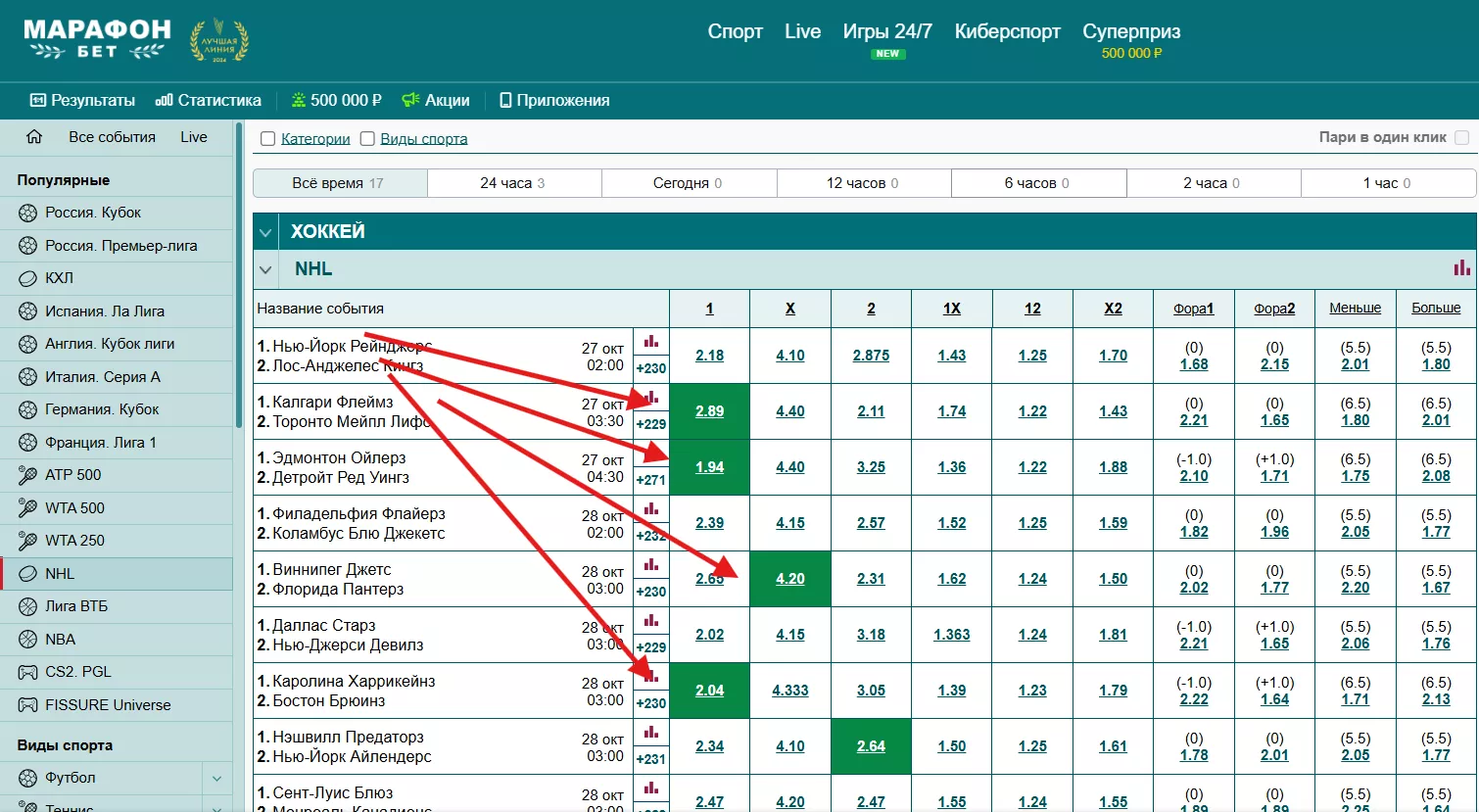Open Игры 24/7 in top navigation
The height and width of the screenshot is (812, 1479).
(x=887, y=31)
